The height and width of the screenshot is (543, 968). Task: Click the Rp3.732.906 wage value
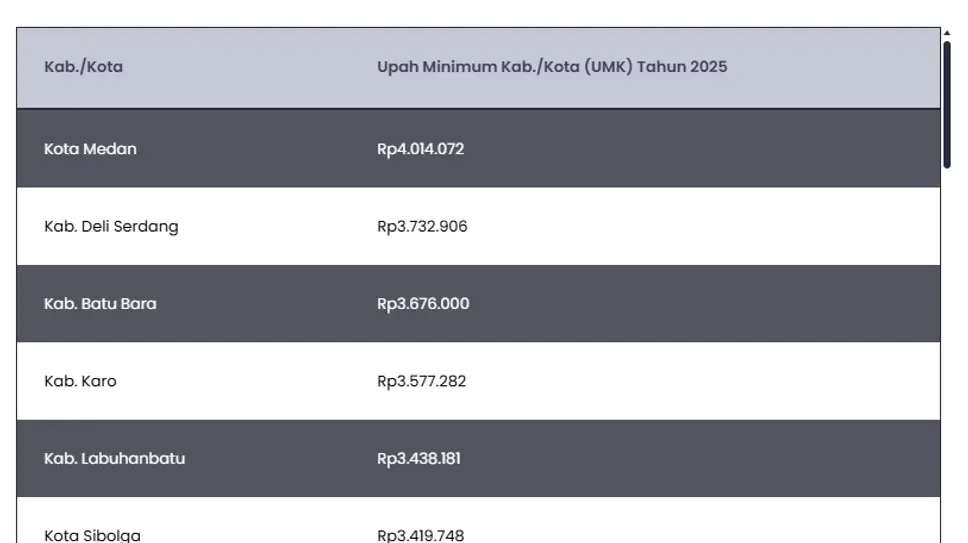[422, 226]
